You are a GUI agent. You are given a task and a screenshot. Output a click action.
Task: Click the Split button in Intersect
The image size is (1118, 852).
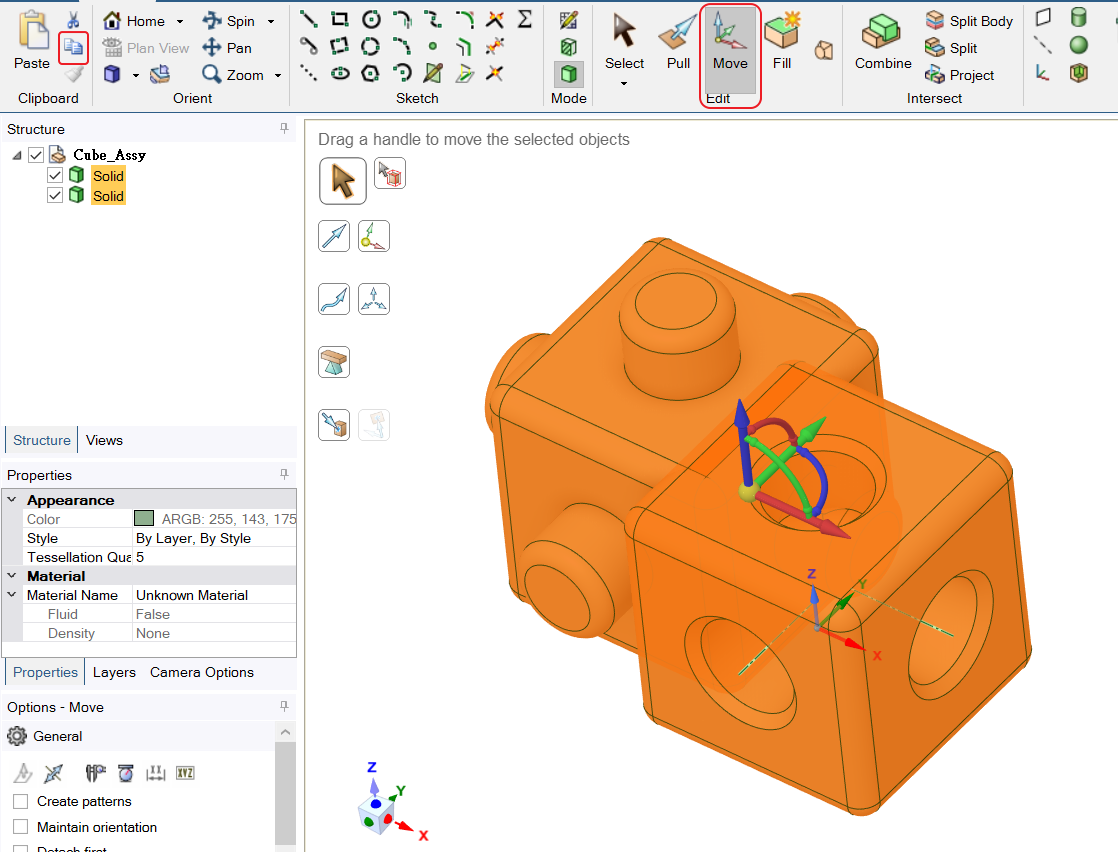click(x=951, y=48)
